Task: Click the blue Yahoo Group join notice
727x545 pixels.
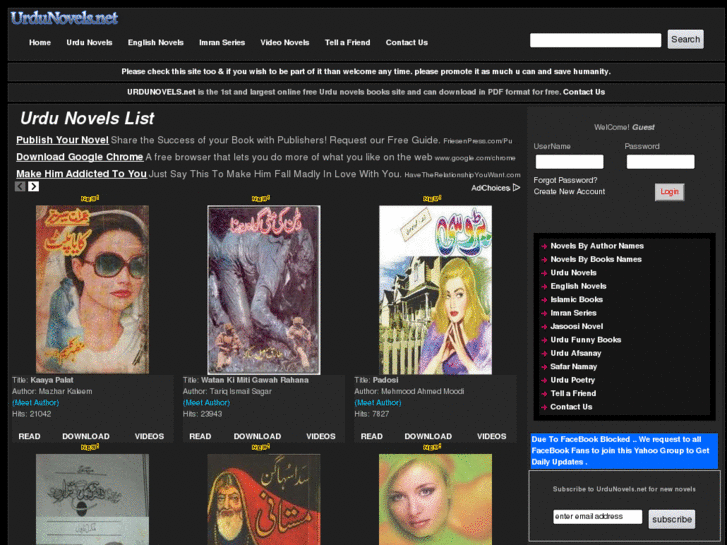Action: [624, 450]
